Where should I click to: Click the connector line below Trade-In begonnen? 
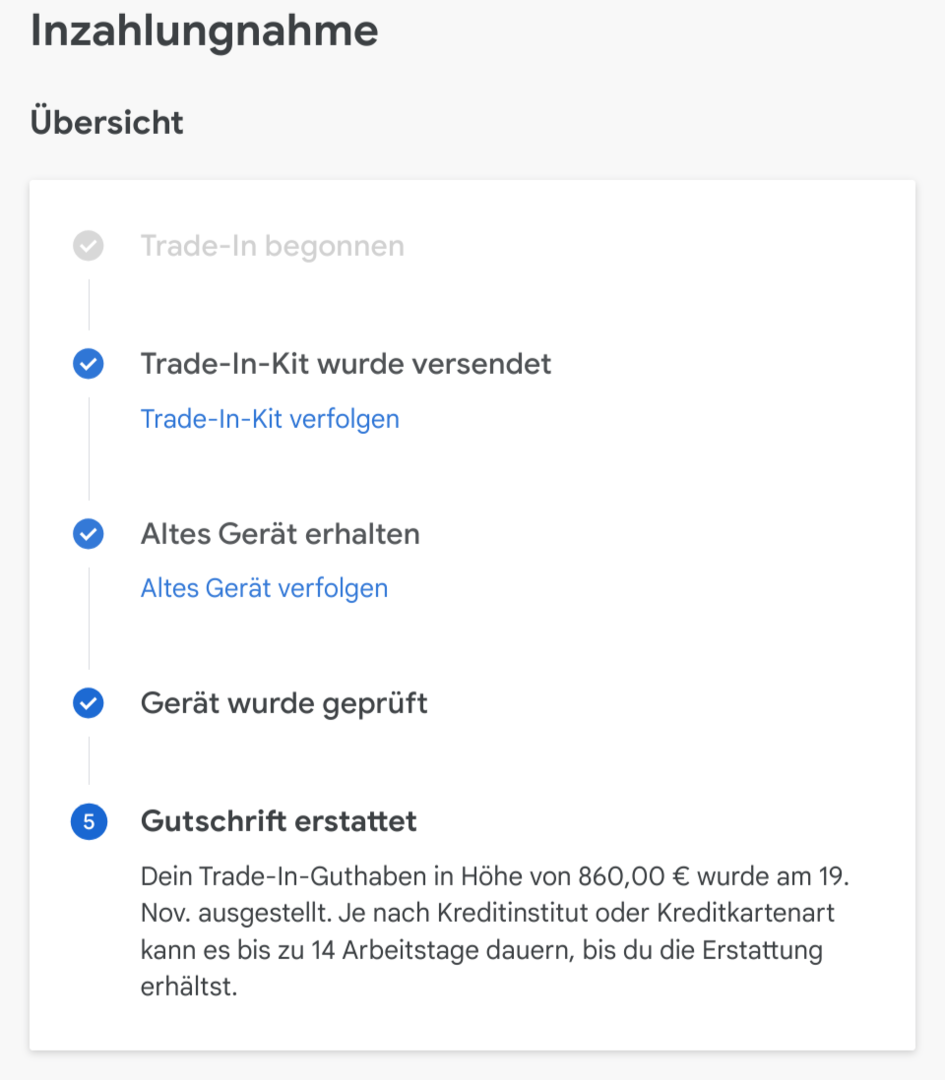pos(88,304)
